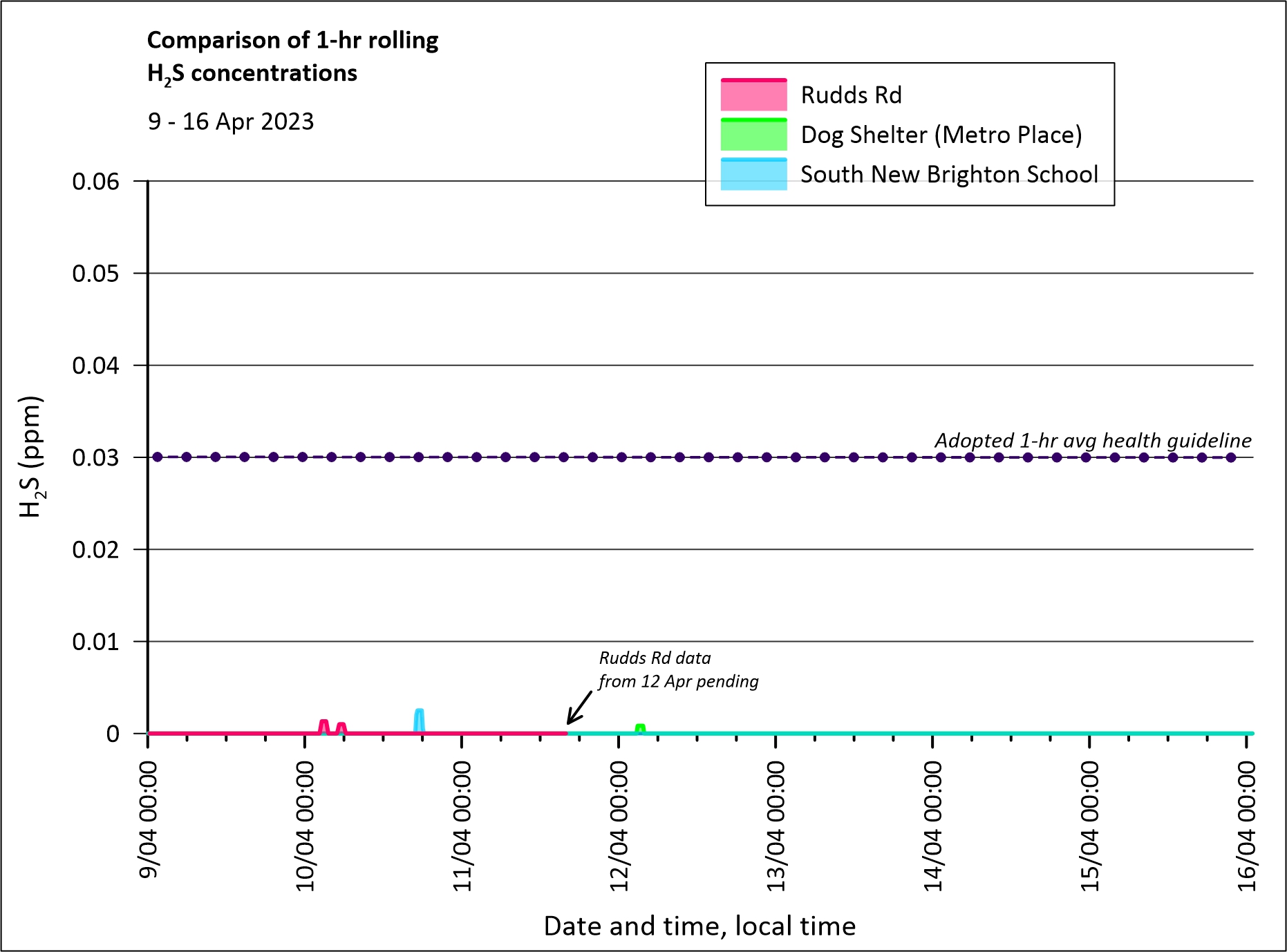This screenshot has width=1287, height=952.
Task: Click the small green peak after 12/04 00:00
Action: click(x=640, y=727)
